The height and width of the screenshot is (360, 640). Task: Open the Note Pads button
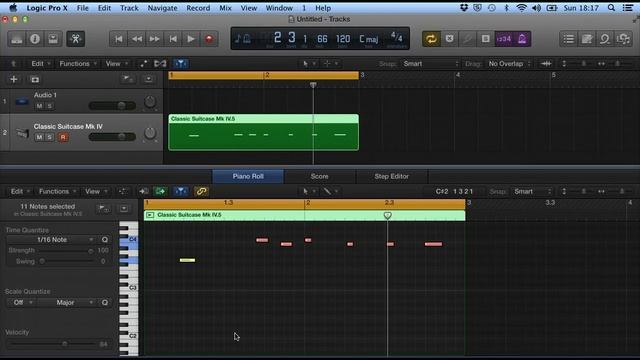coord(587,39)
